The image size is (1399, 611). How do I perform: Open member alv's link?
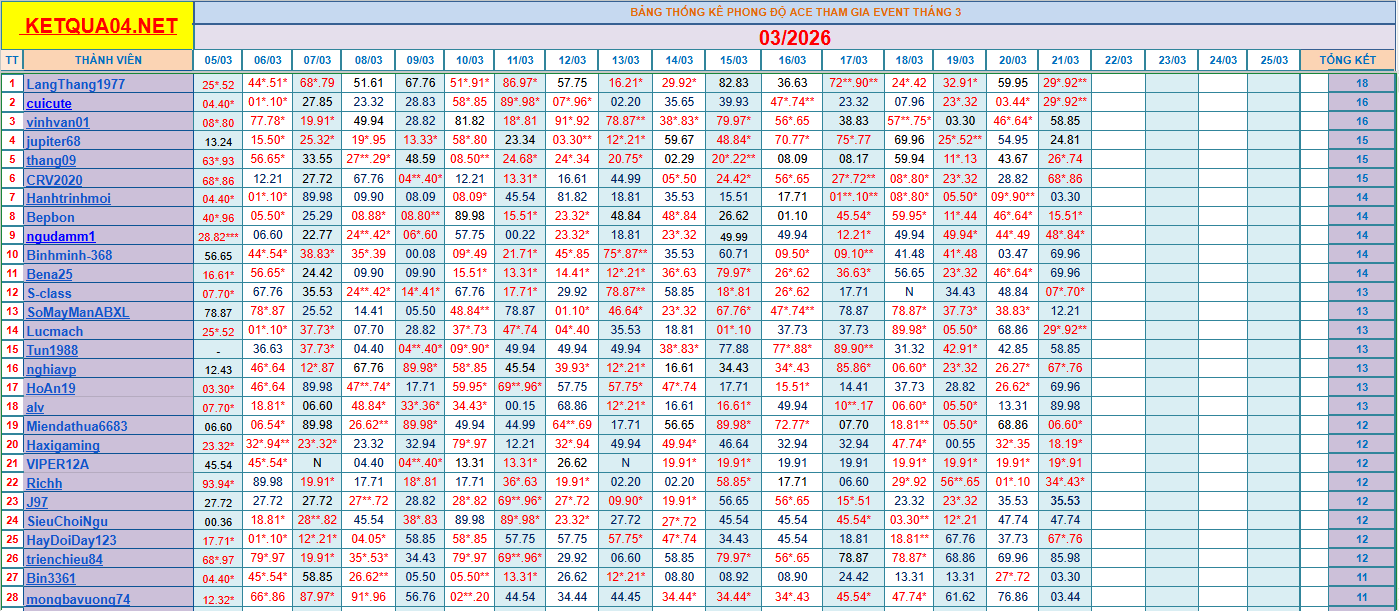[35, 407]
